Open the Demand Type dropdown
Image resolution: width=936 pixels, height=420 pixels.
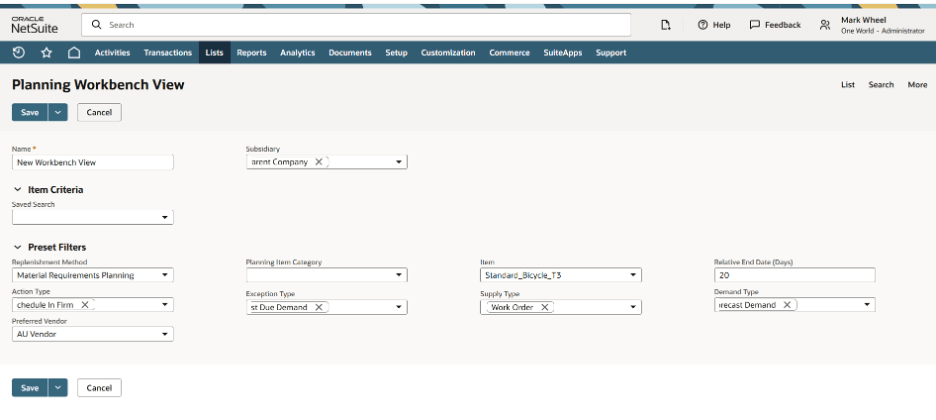[x=867, y=305]
